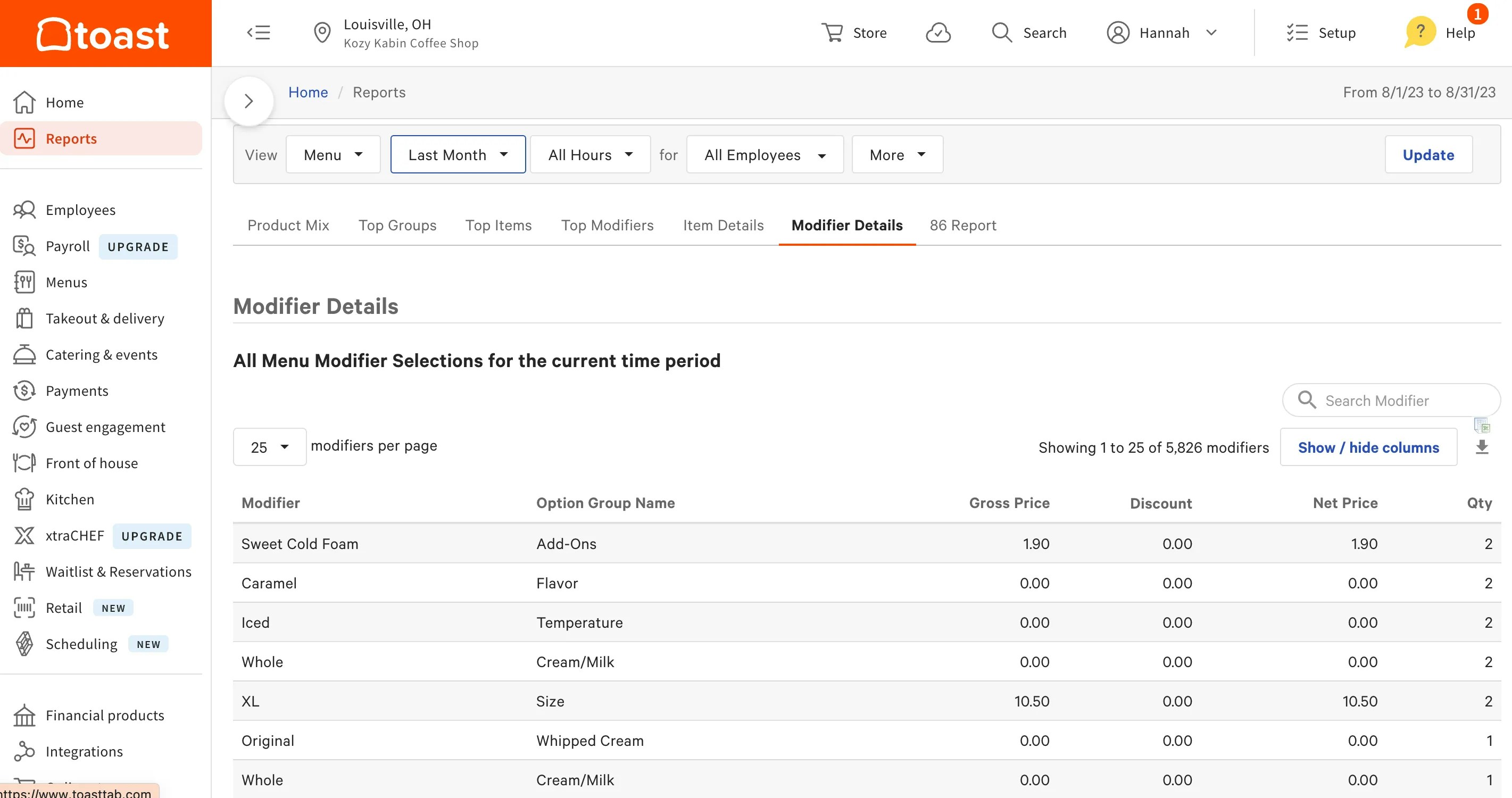Viewport: 1512px width, 798px height.
Task: Open the Setup checklist icon
Action: [1297, 33]
